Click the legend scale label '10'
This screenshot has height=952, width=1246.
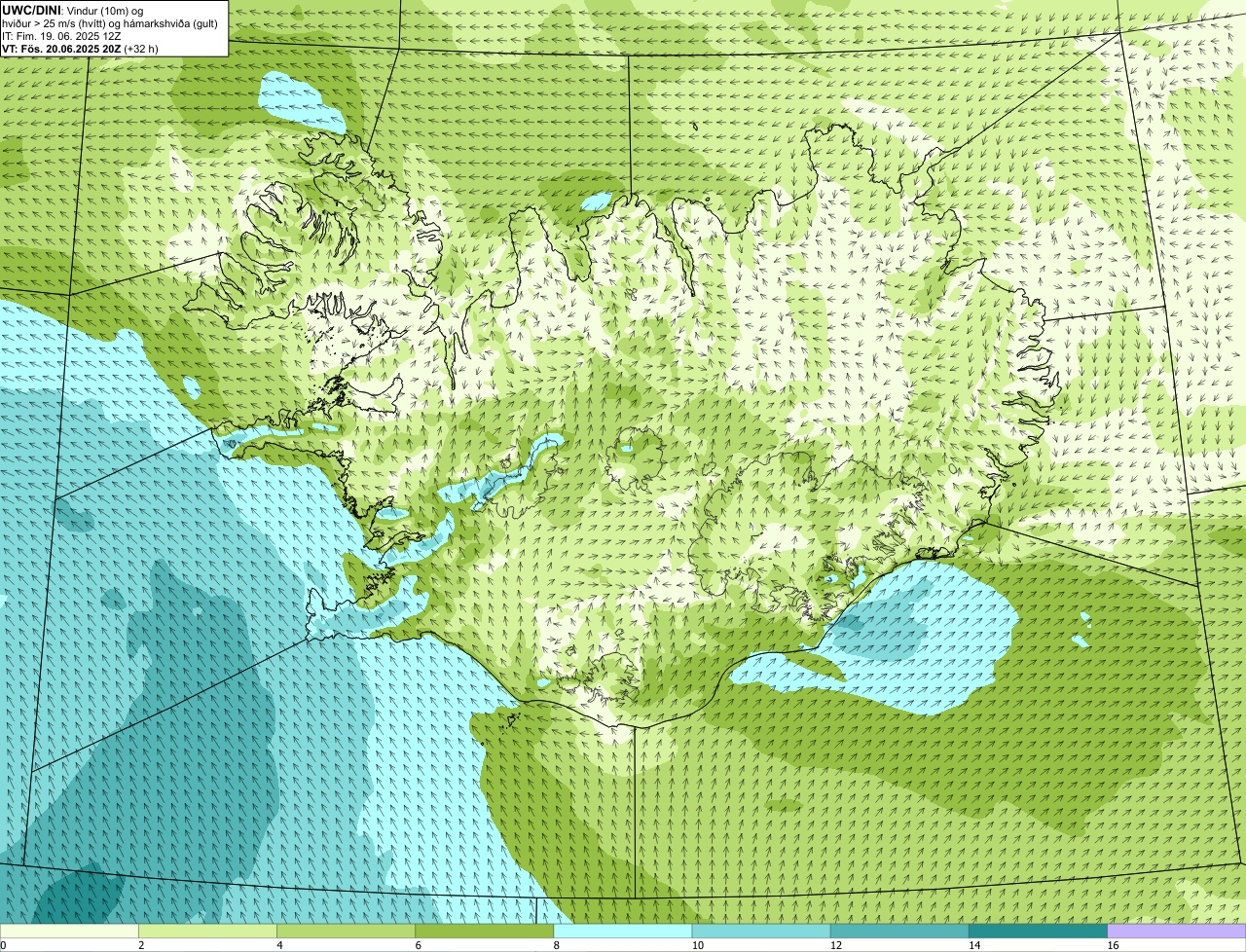tap(697, 945)
